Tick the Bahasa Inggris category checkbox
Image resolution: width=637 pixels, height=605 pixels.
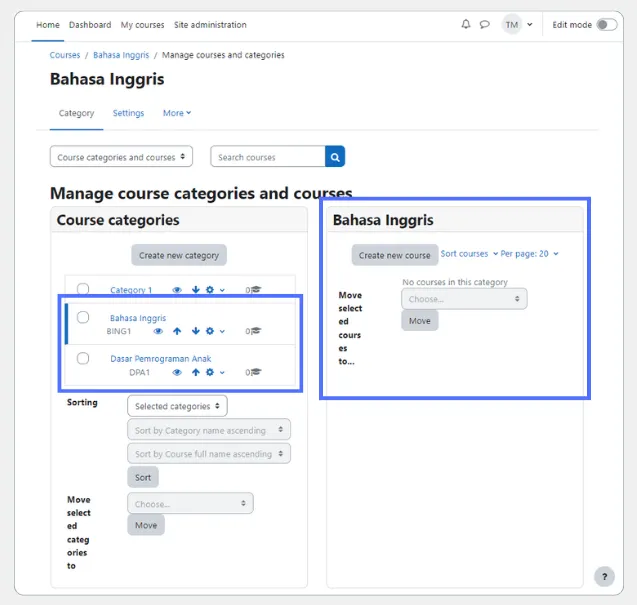click(83, 317)
